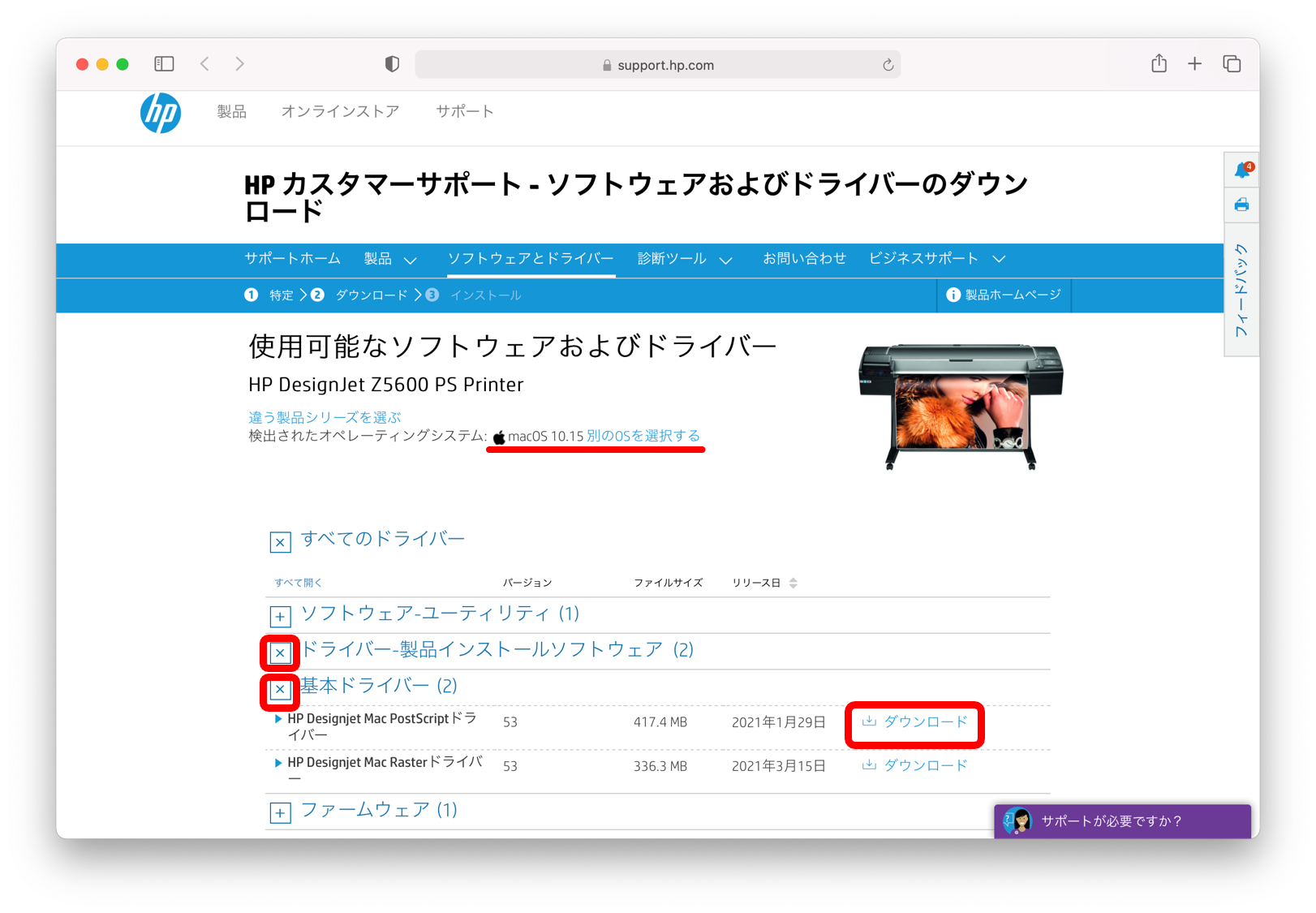Download the HP Designjet Mac PostScript driver
1316x913 pixels.
pyautogui.click(x=914, y=721)
